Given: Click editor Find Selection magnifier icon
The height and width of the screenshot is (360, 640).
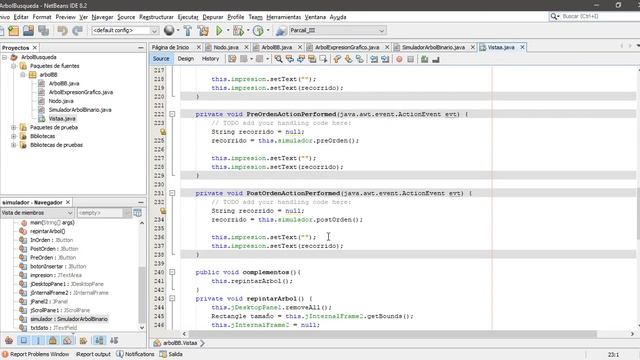Looking at the screenshot, I should (278, 59).
